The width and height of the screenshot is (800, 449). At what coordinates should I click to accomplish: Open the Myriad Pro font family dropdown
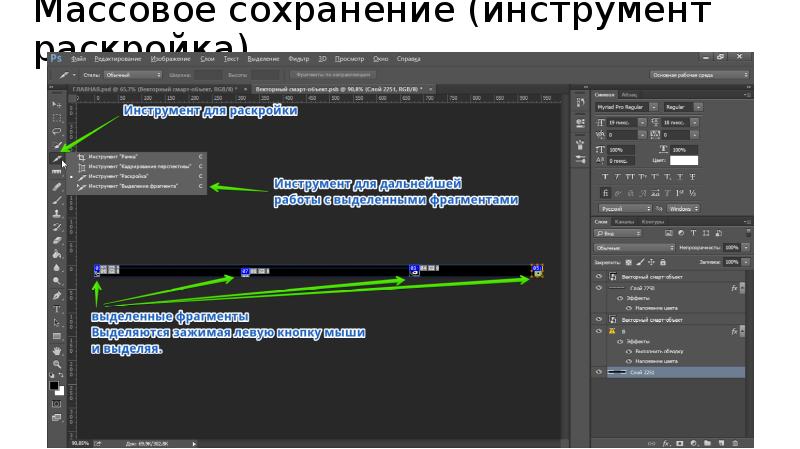[x=627, y=106]
